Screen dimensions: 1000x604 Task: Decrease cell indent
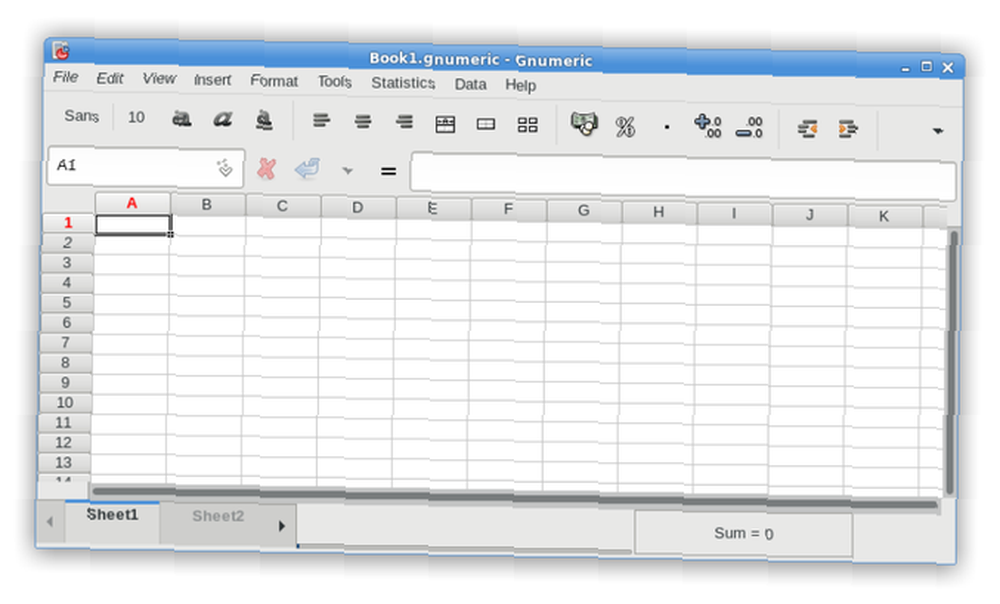[x=807, y=129]
